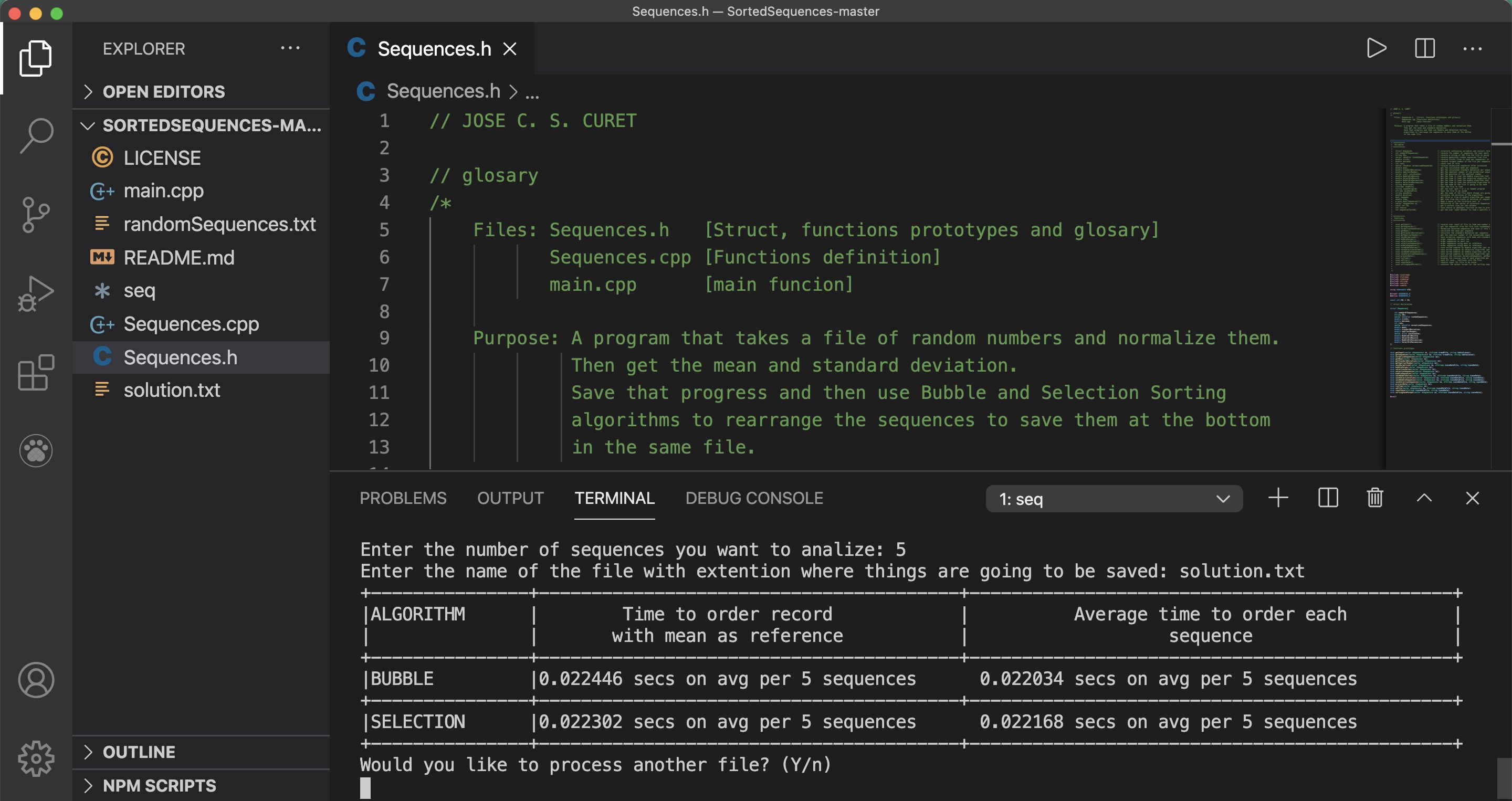Image resolution: width=1512 pixels, height=801 pixels.
Task: Expand the OPEN EDITORS section
Action: click(x=89, y=91)
